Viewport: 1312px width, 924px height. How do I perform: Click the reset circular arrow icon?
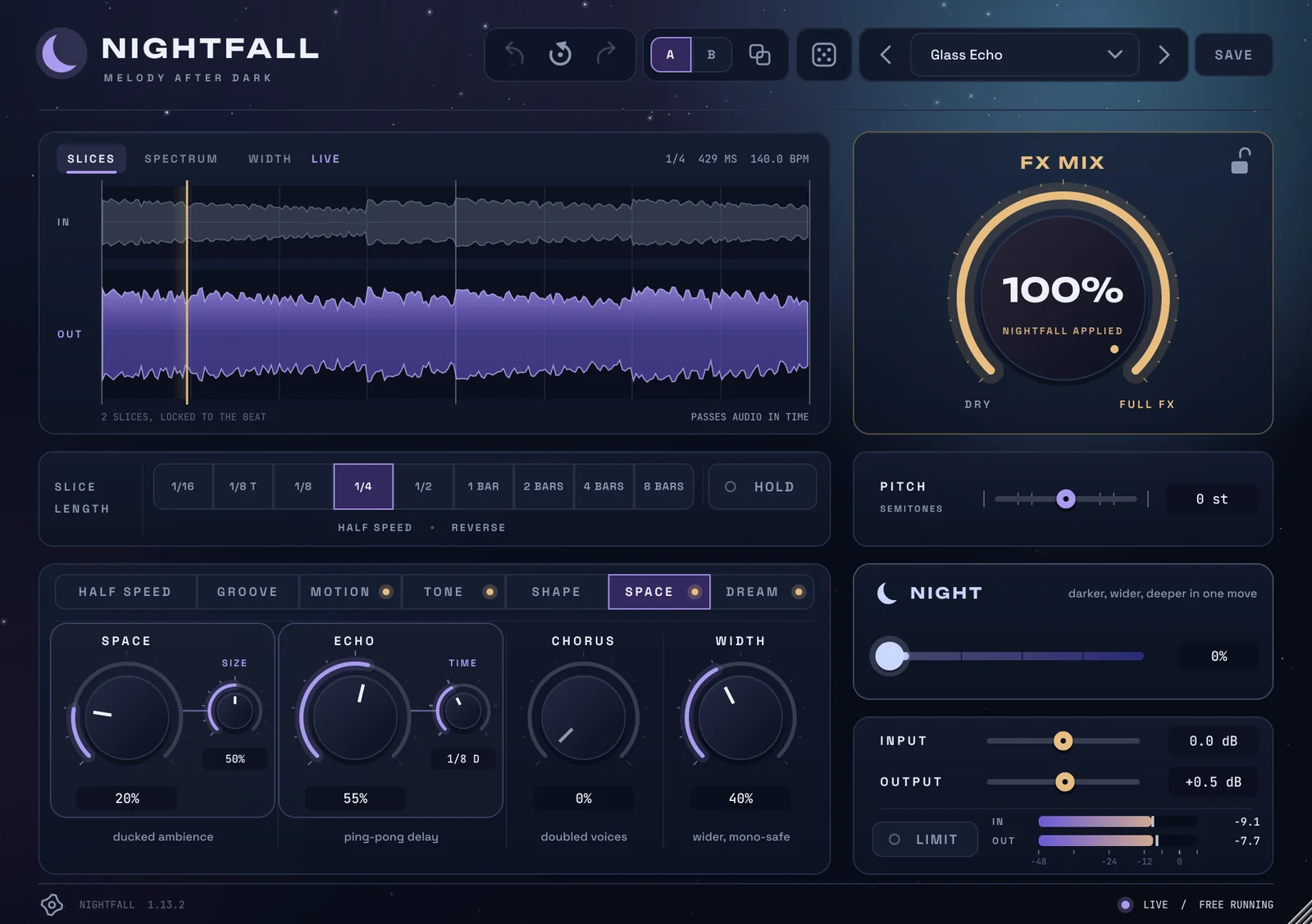click(x=560, y=54)
